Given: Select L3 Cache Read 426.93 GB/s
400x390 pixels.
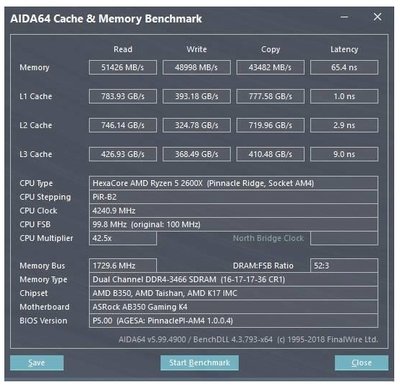Looking at the screenshot, I should pyautogui.click(x=123, y=154).
